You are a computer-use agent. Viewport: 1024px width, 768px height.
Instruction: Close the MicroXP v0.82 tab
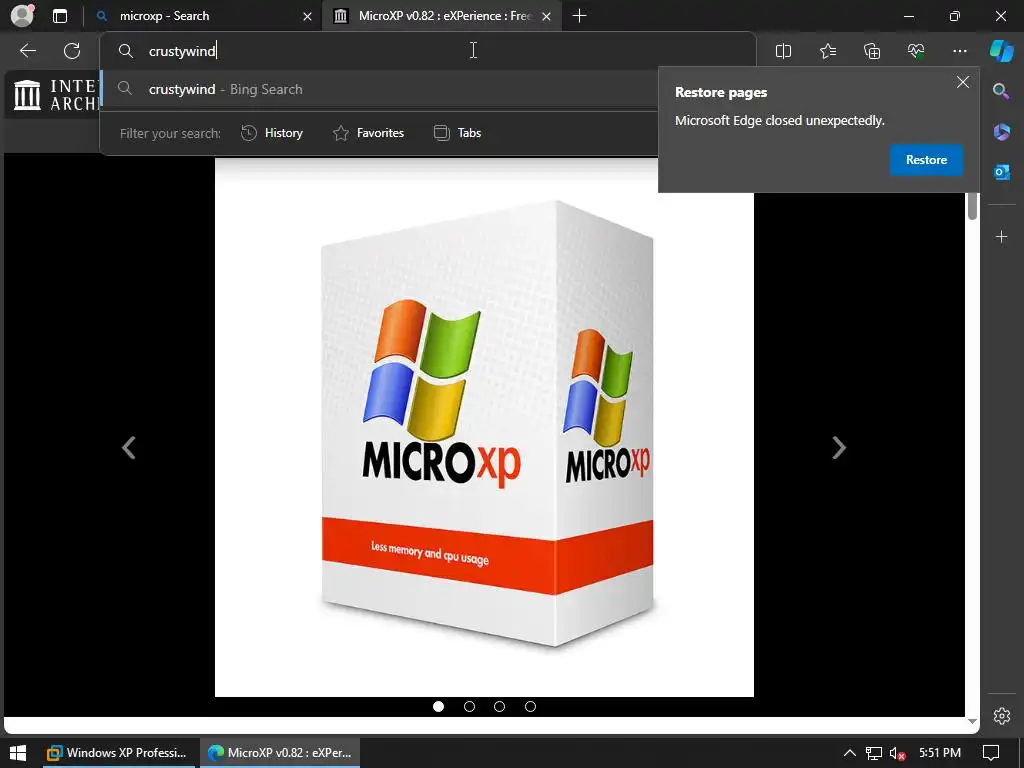pyautogui.click(x=547, y=16)
